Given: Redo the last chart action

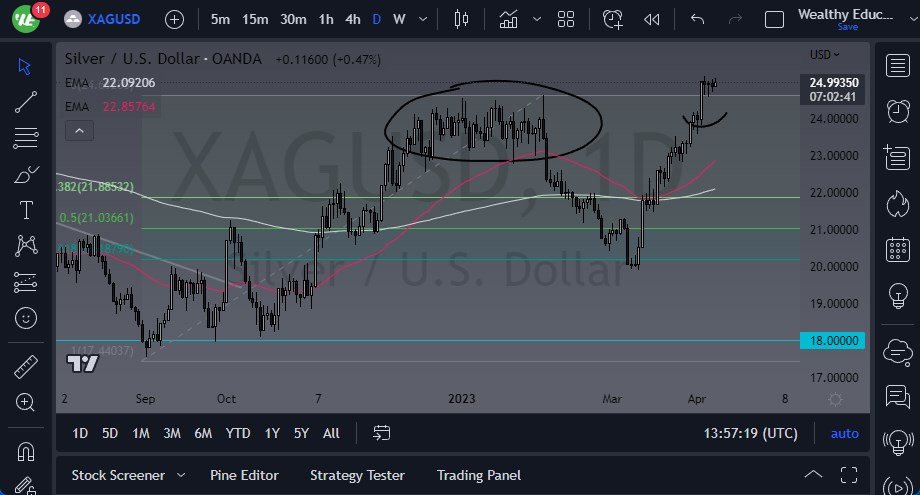Looking at the screenshot, I should pyautogui.click(x=735, y=19).
